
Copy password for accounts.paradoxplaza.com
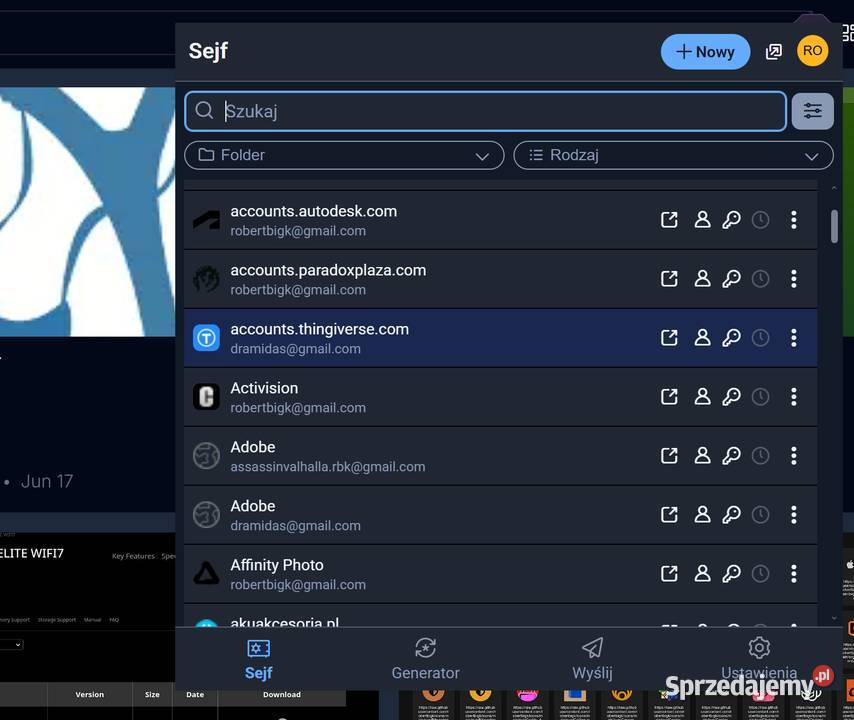731,279
